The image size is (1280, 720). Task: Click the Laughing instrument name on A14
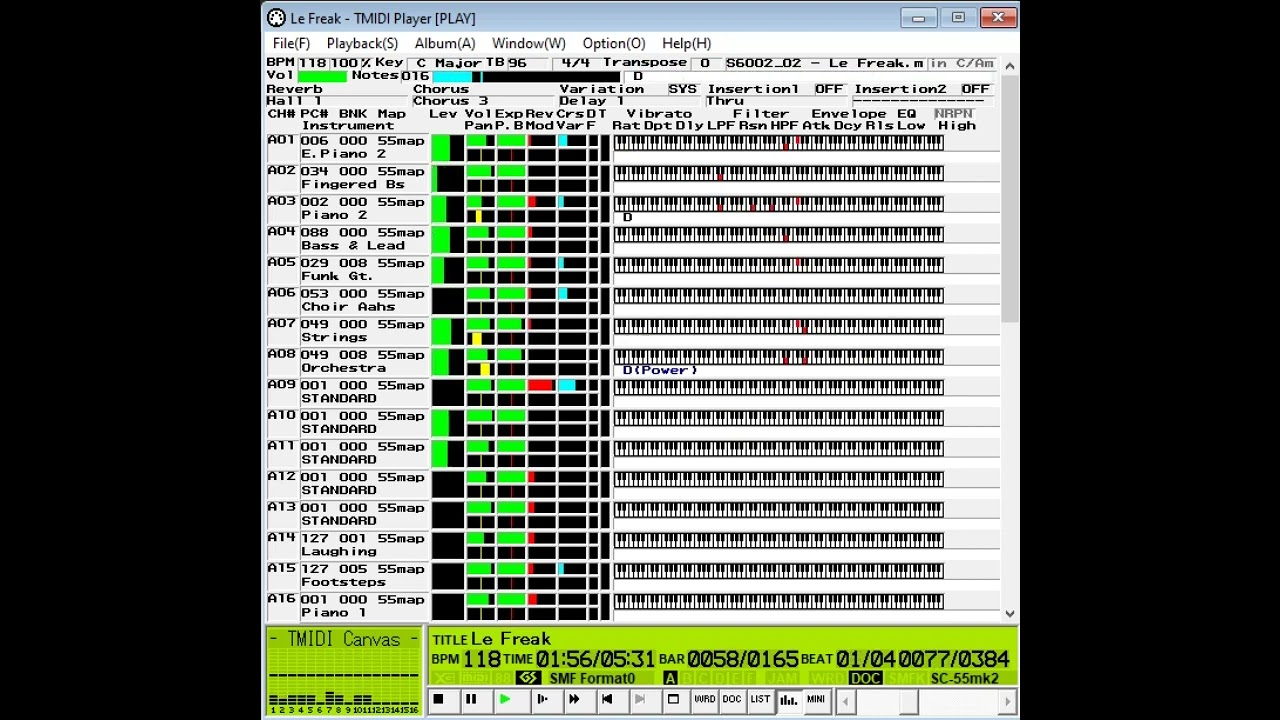point(339,551)
